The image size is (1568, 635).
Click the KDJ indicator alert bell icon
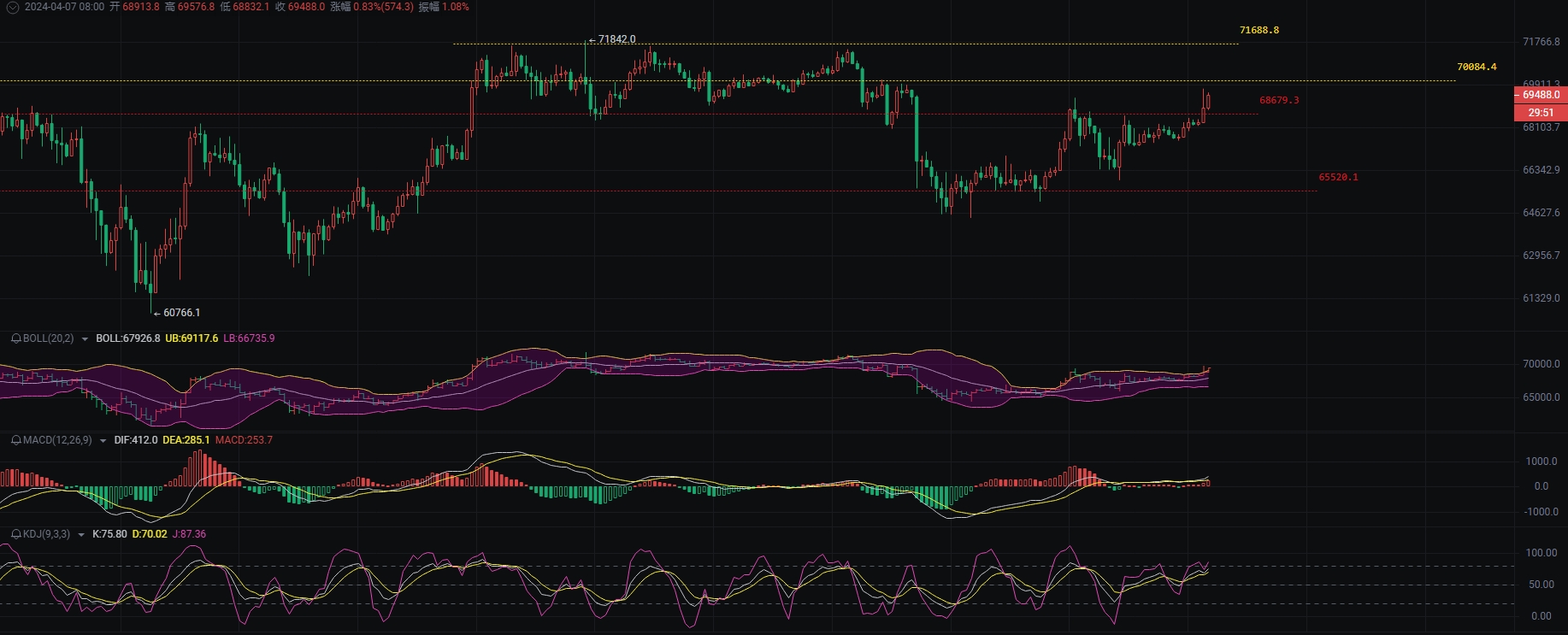click(x=15, y=534)
